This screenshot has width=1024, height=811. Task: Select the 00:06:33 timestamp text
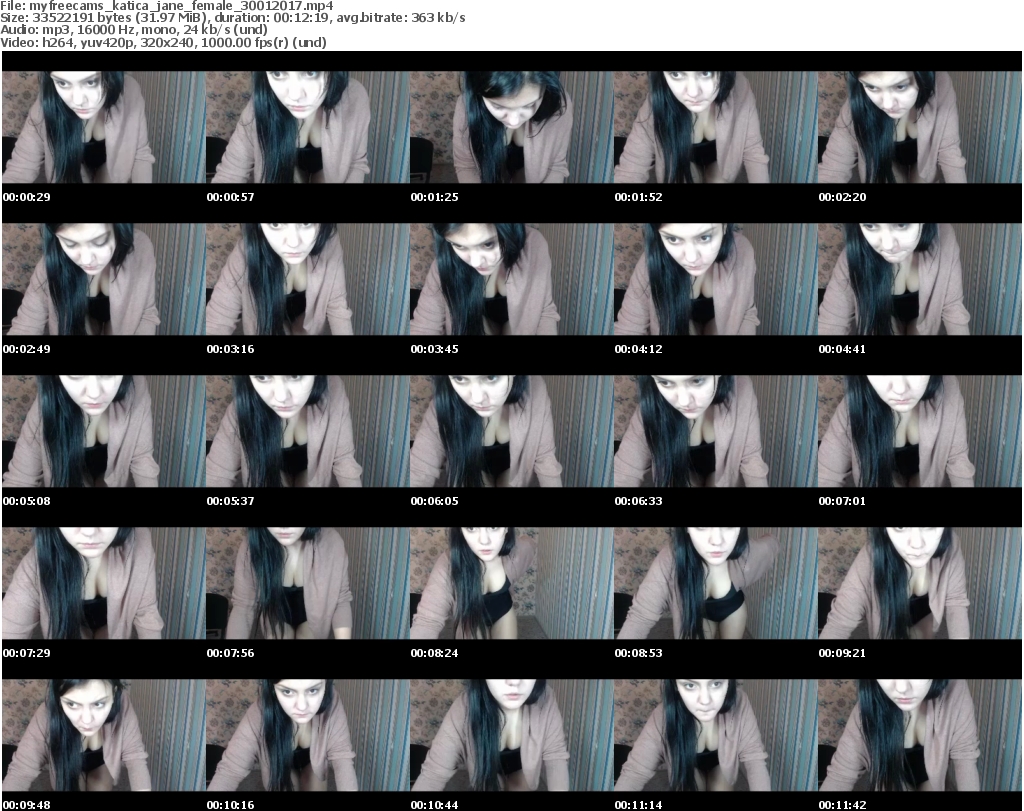click(x=638, y=501)
